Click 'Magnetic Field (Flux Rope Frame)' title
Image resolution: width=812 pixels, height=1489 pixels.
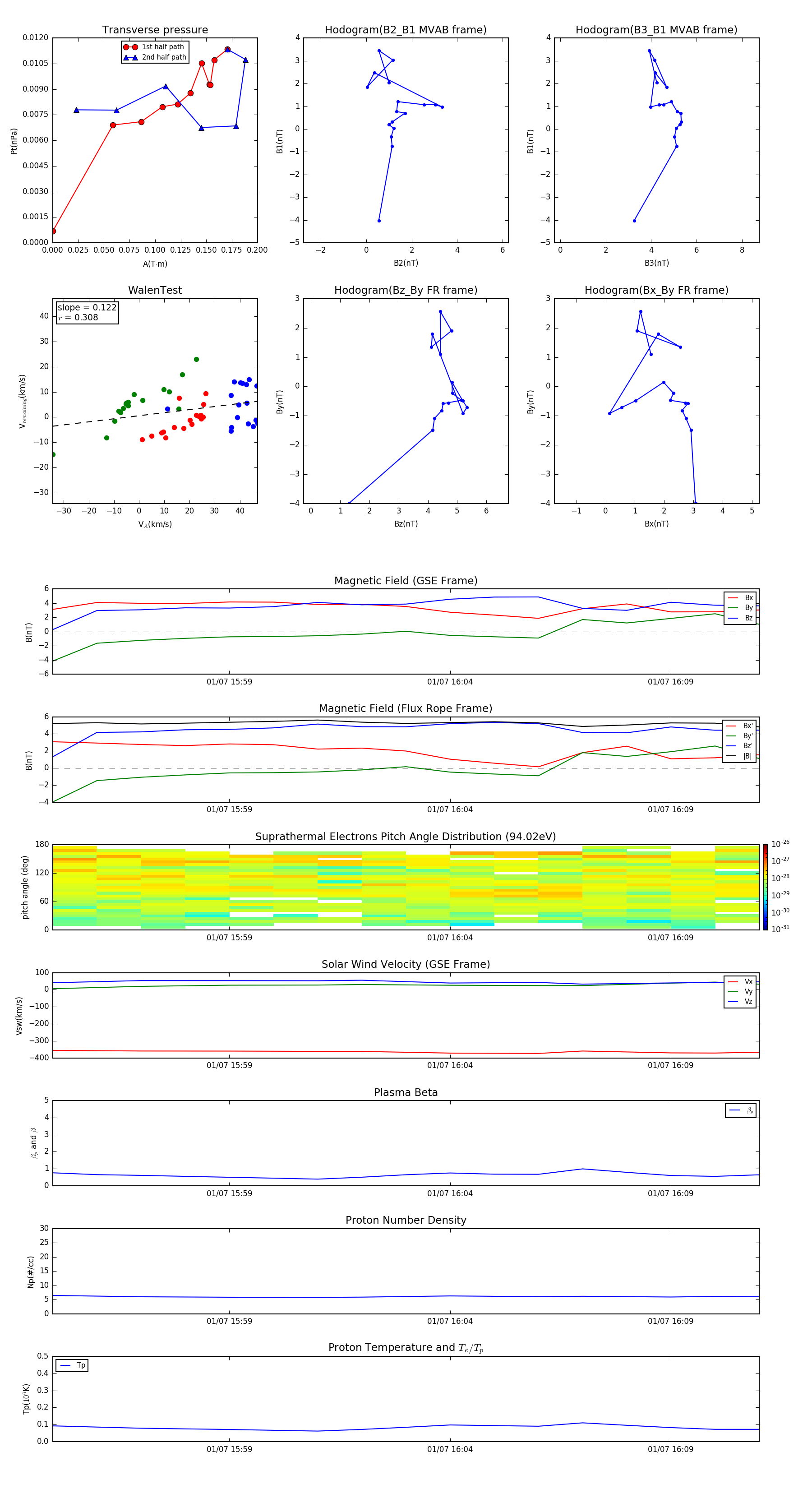(x=406, y=709)
